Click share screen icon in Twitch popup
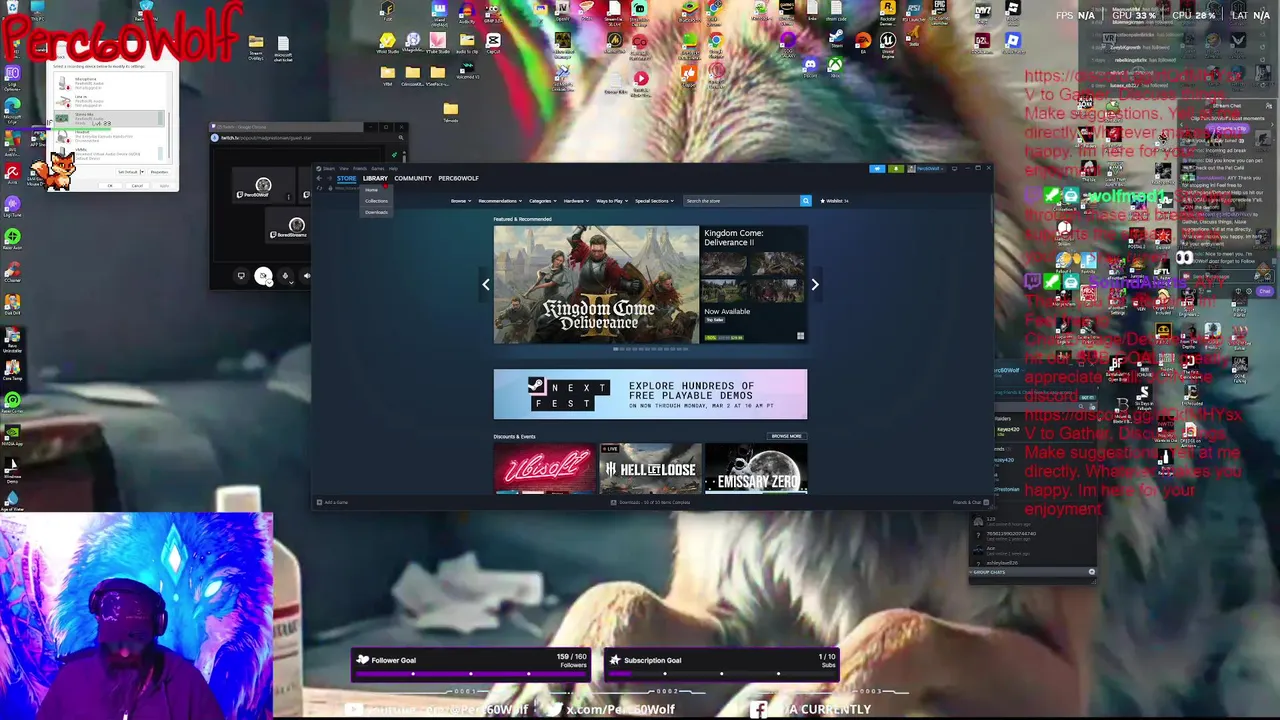Image resolution: width=1280 pixels, height=720 pixels. point(241,276)
